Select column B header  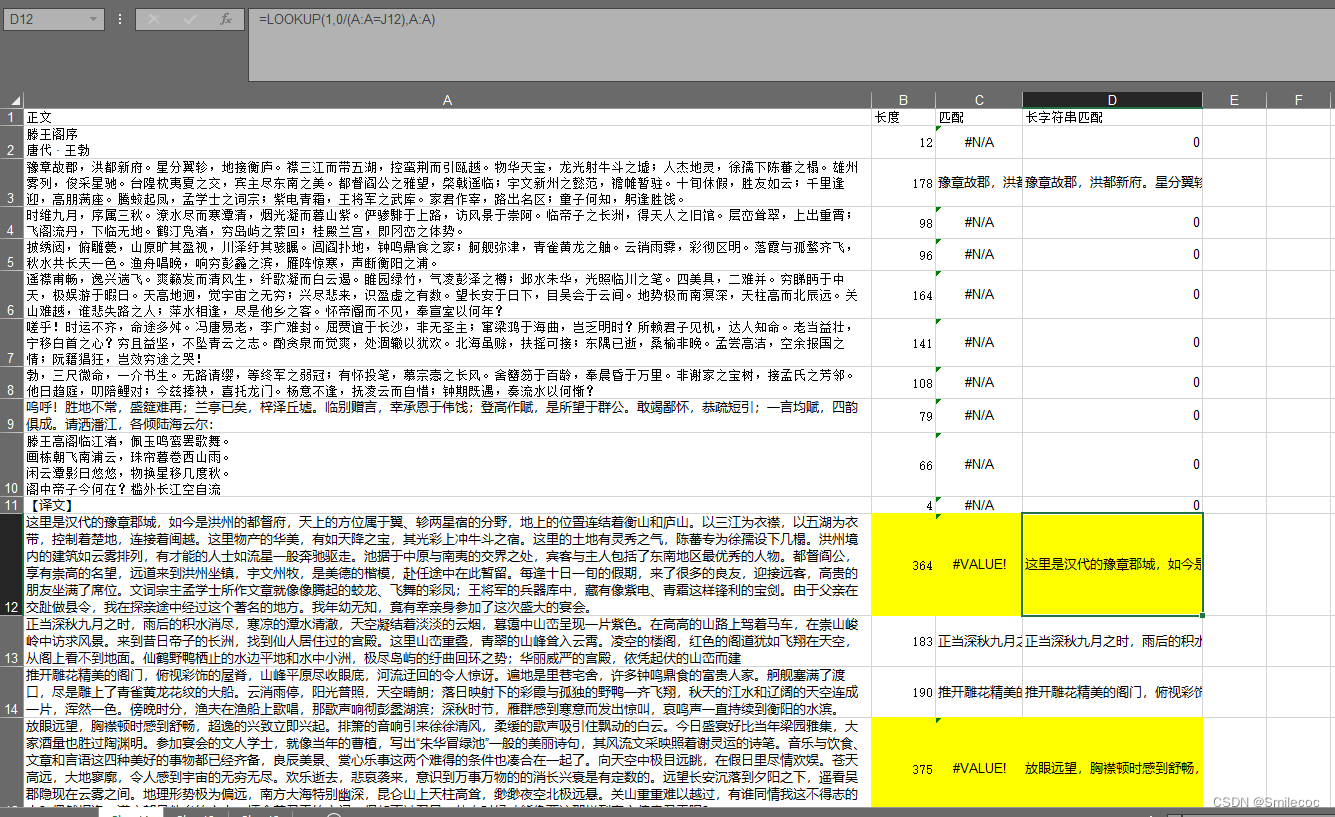[x=904, y=100]
